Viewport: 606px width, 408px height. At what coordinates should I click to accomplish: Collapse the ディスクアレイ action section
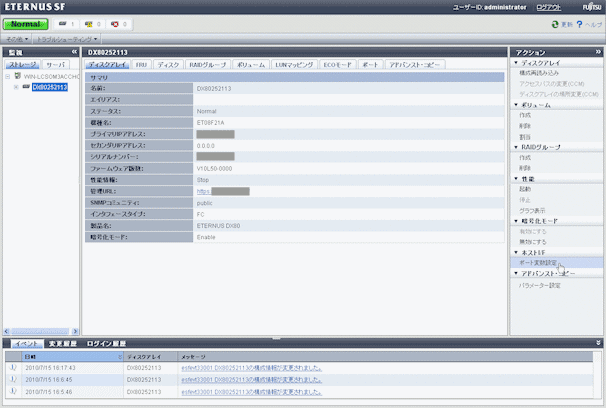[x=516, y=63]
